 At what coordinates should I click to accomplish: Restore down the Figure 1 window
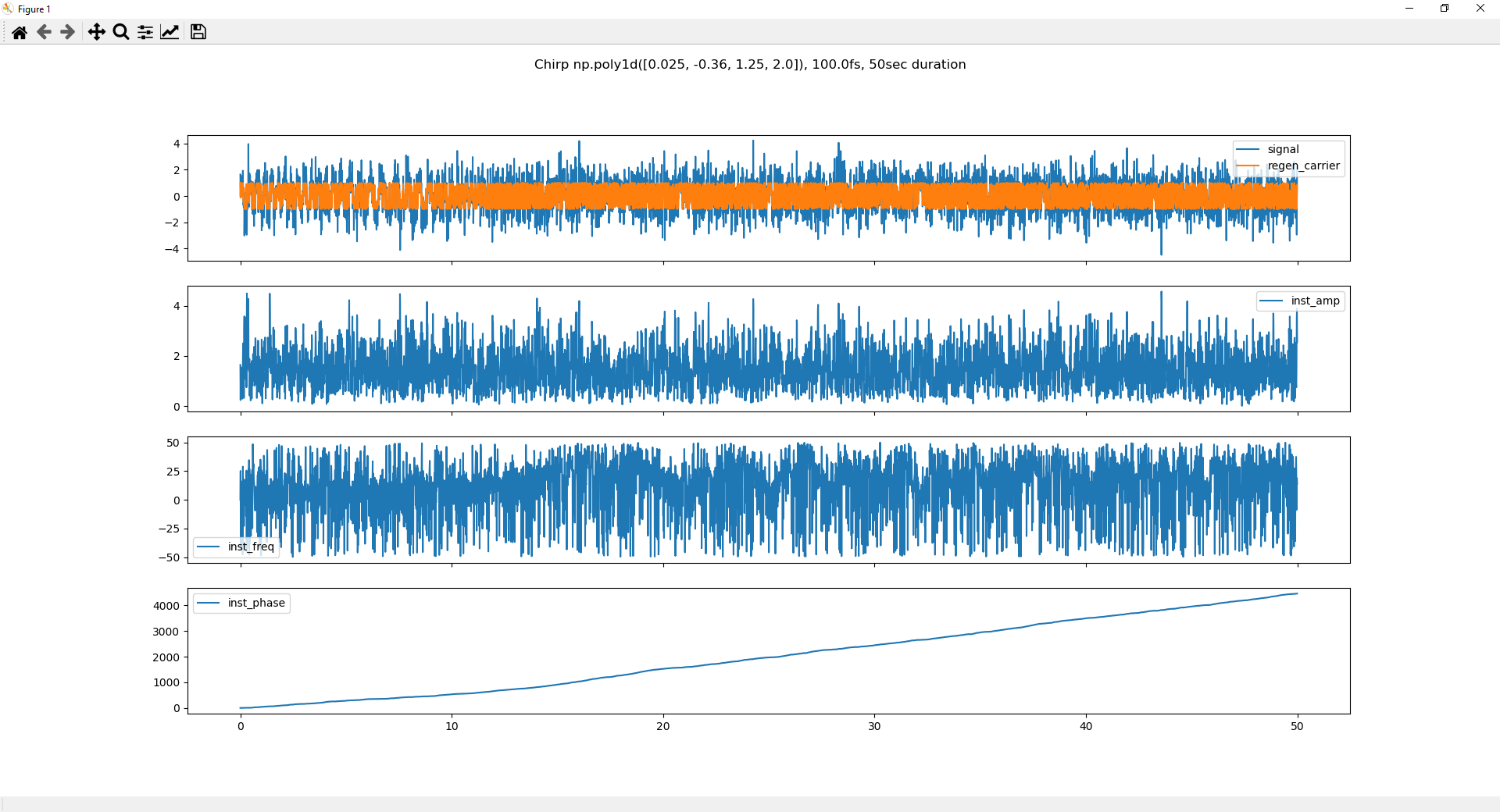coord(1445,9)
